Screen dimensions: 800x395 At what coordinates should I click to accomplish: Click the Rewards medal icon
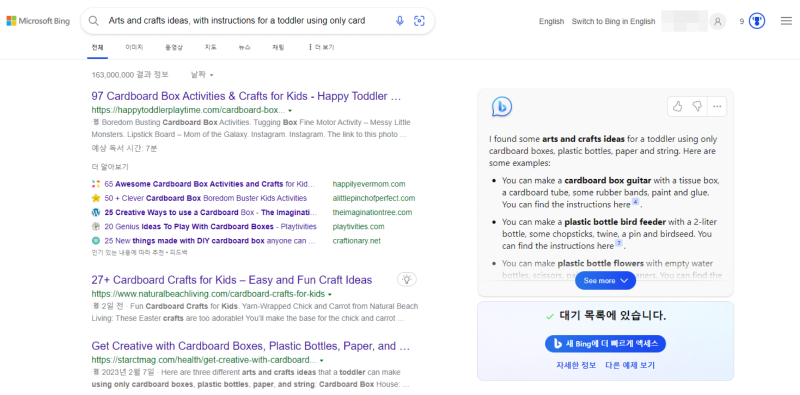tap(757, 21)
